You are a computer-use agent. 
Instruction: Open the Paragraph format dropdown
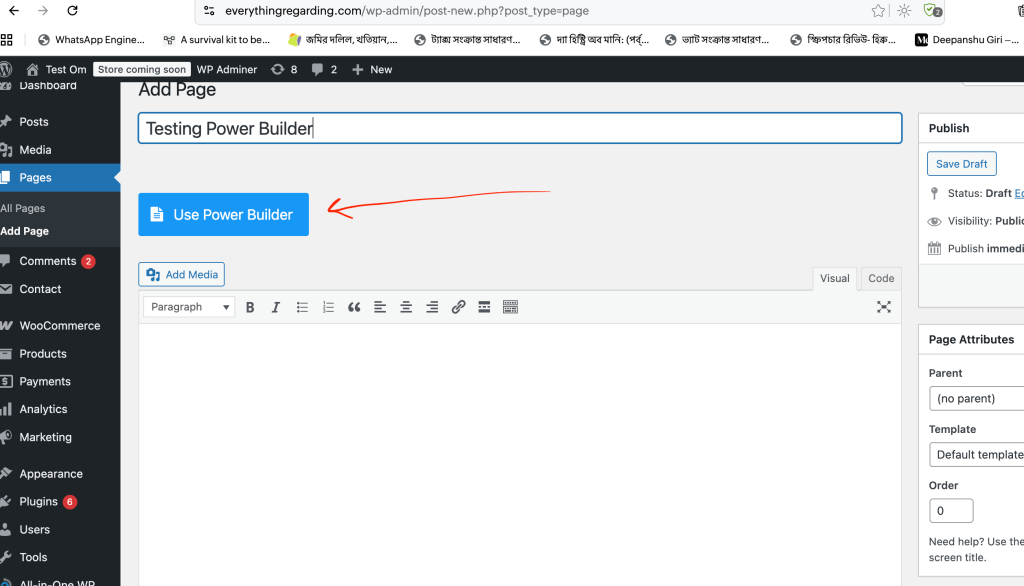click(188, 307)
